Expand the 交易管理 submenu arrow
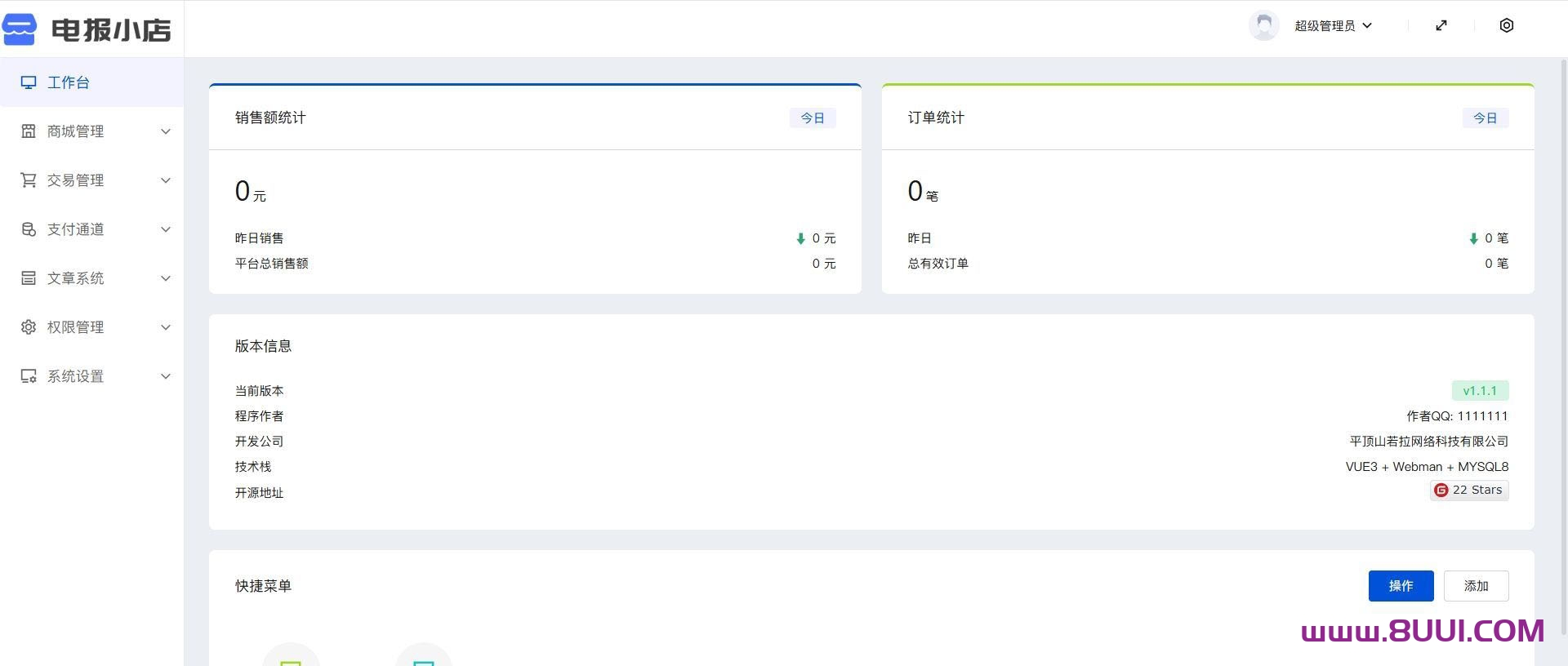The image size is (1568, 666). [166, 180]
